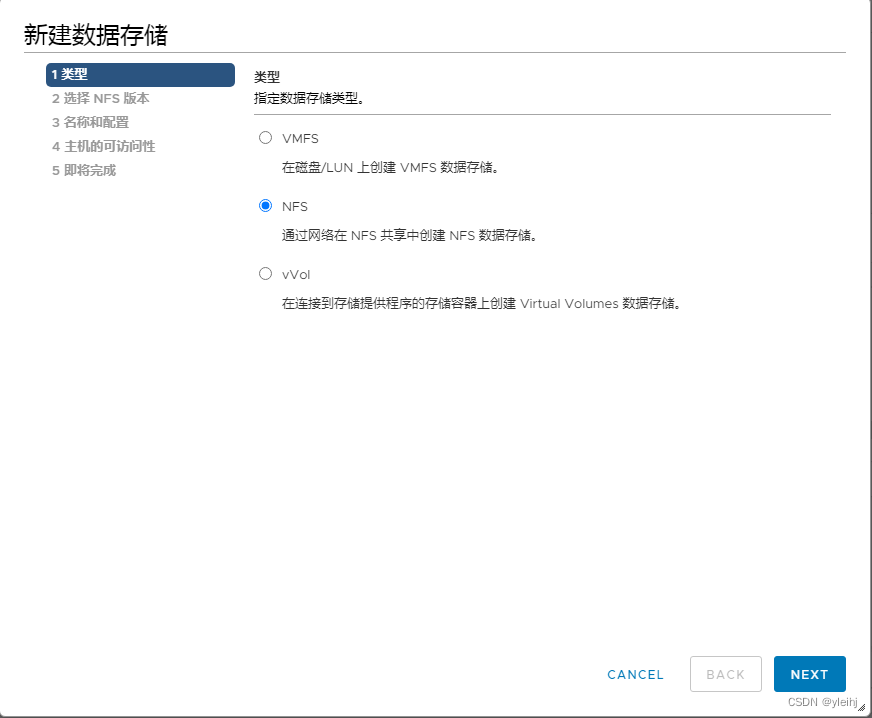Viewport: 872px width, 718px height.
Task: Click the NEXT button
Action: pyautogui.click(x=809, y=674)
